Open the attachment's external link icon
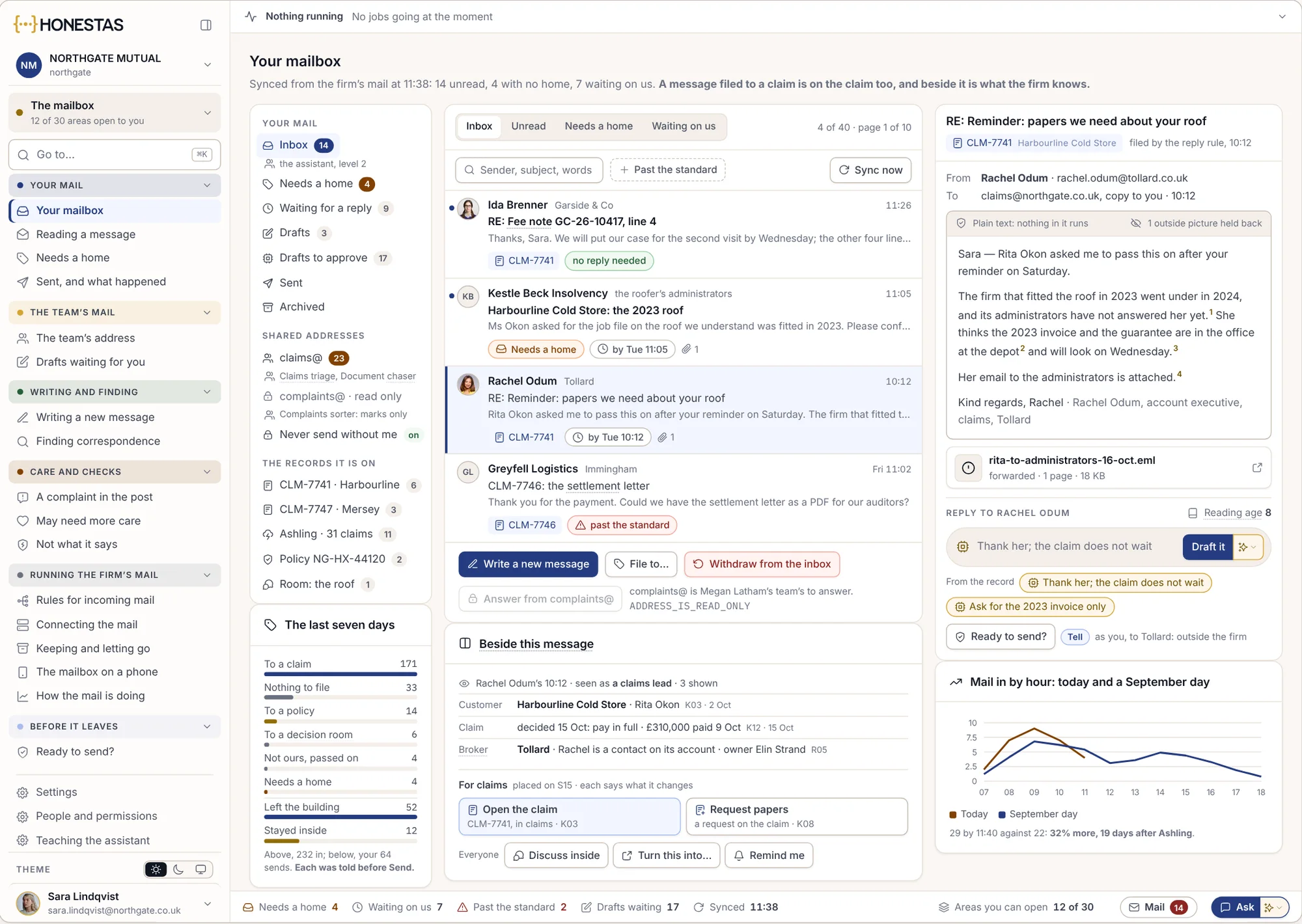Image resolution: width=1302 pixels, height=924 pixels. coord(1257,468)
